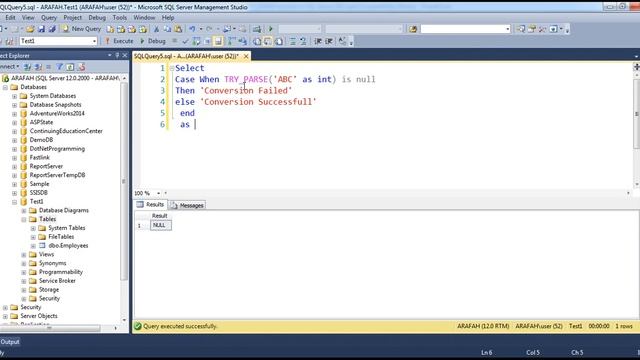Open the Tools menu
This screenshot has height=360, width=640.
pos(120,18)
